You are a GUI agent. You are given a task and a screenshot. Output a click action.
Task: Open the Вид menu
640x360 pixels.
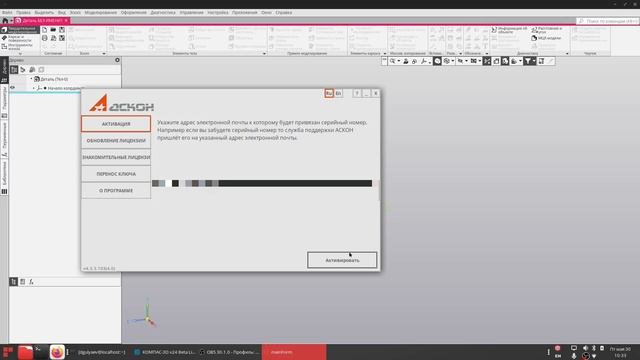62,13
